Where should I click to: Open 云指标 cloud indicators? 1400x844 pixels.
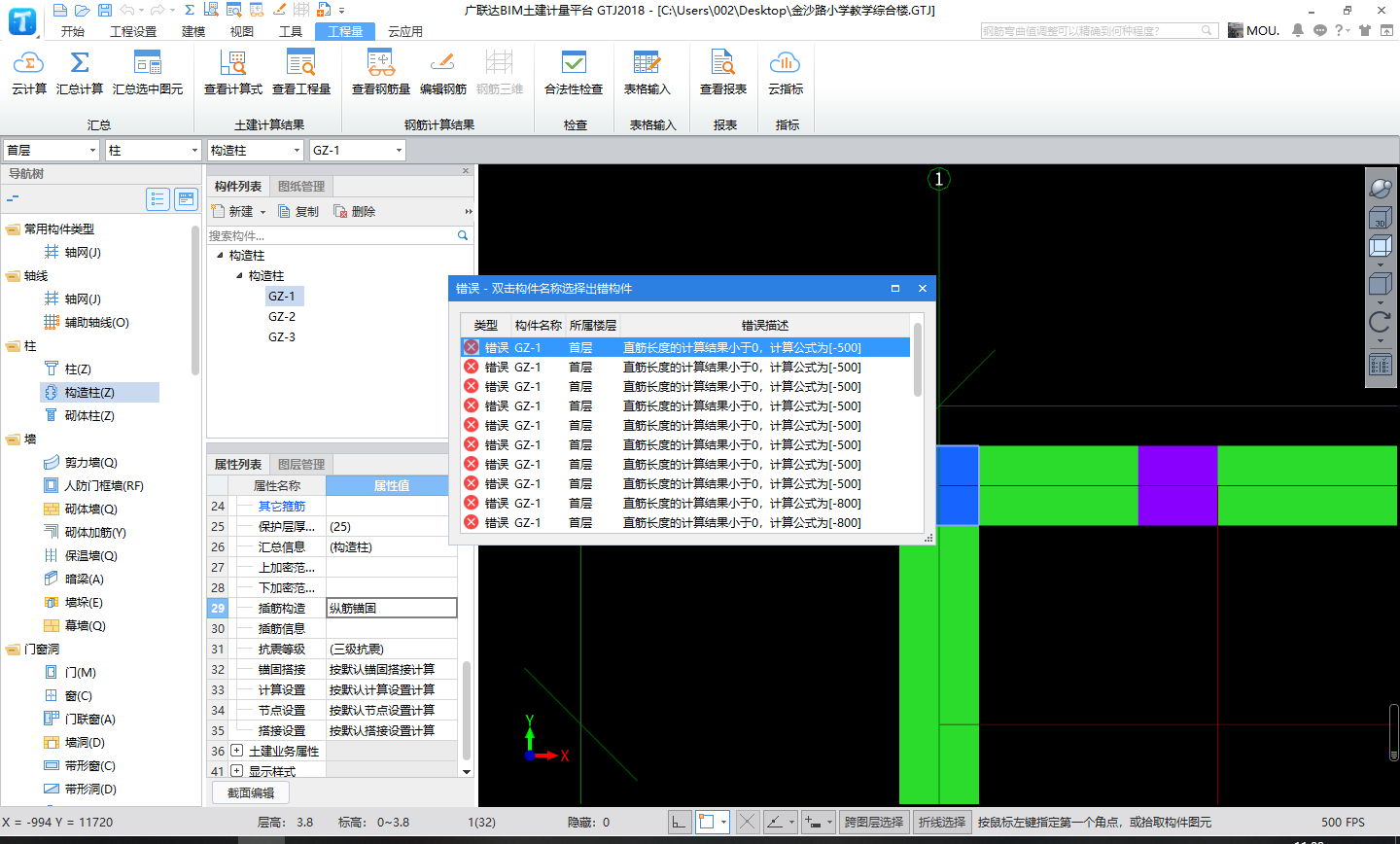point(786,73)
